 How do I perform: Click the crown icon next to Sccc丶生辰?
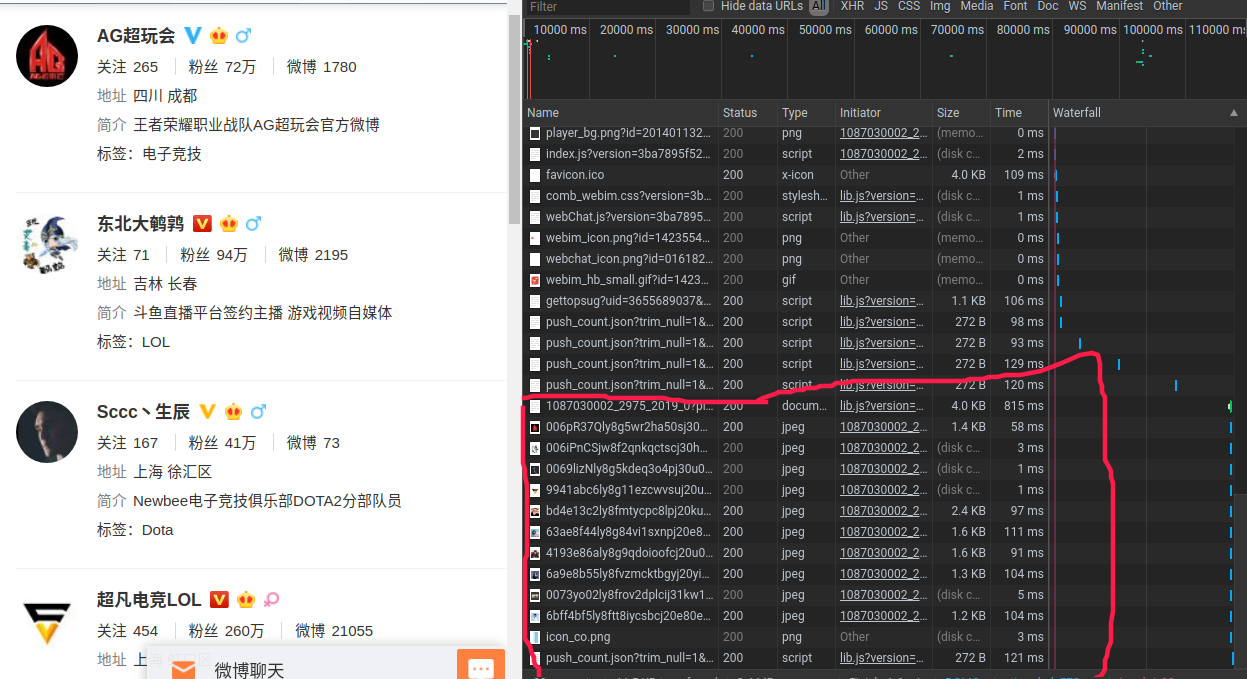tap(233, 412)
